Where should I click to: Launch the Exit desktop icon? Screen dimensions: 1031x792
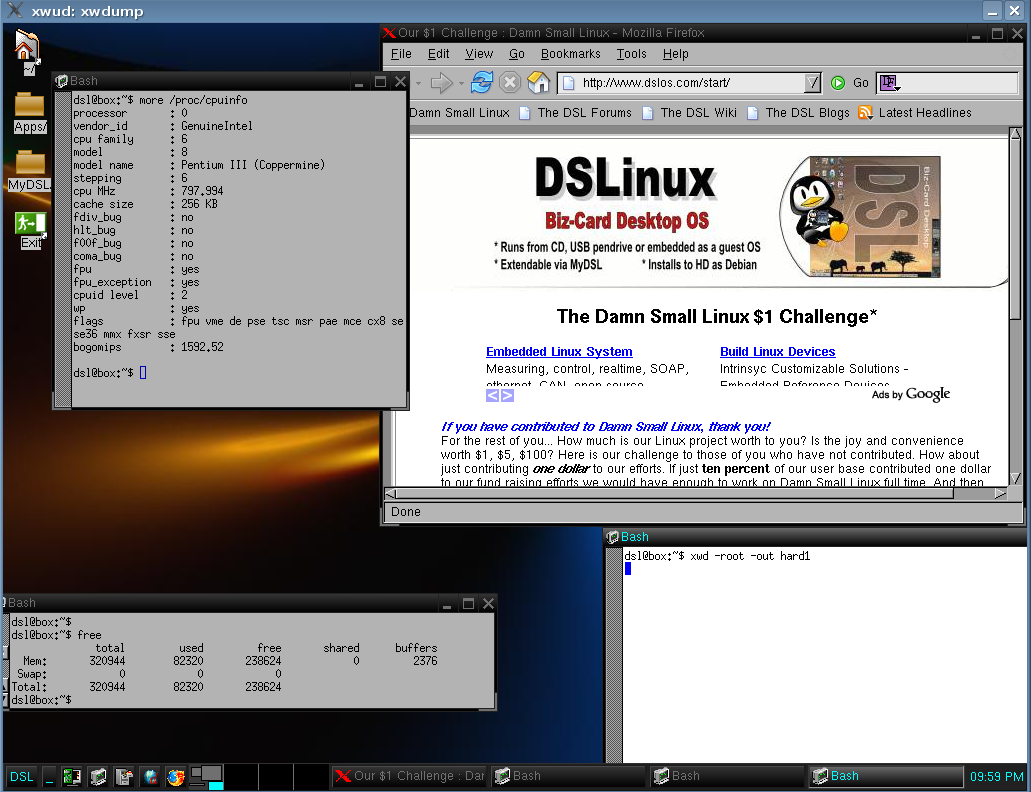click(x=30, y=231)
